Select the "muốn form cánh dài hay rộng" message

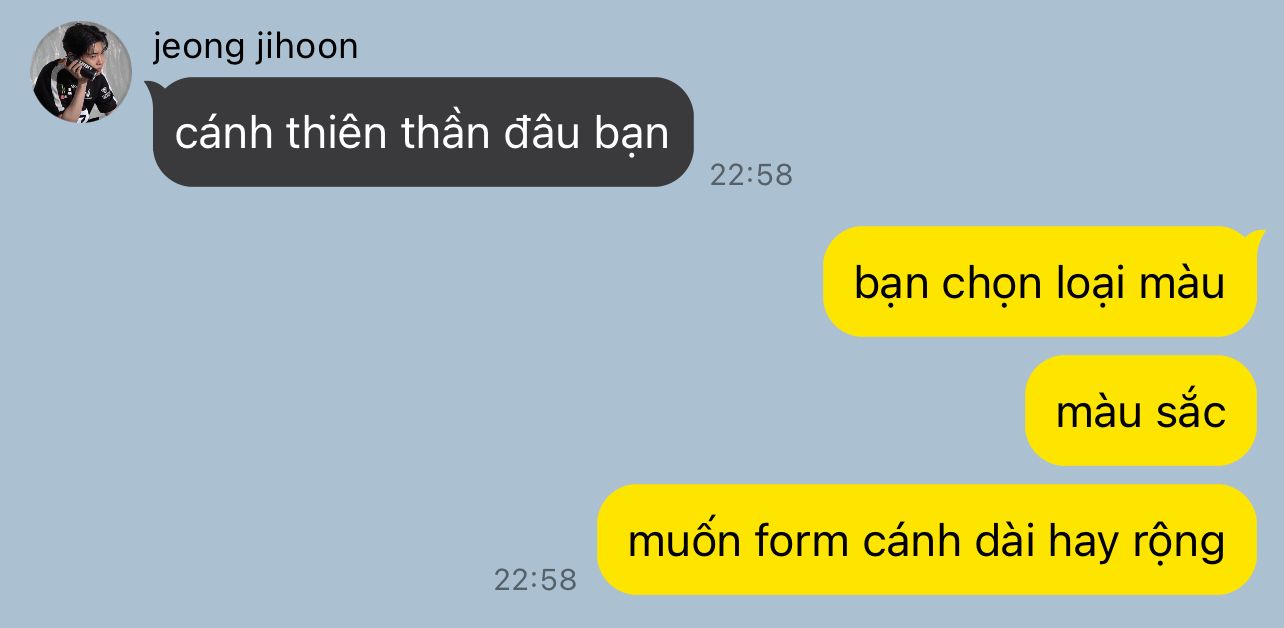point(927,540)
